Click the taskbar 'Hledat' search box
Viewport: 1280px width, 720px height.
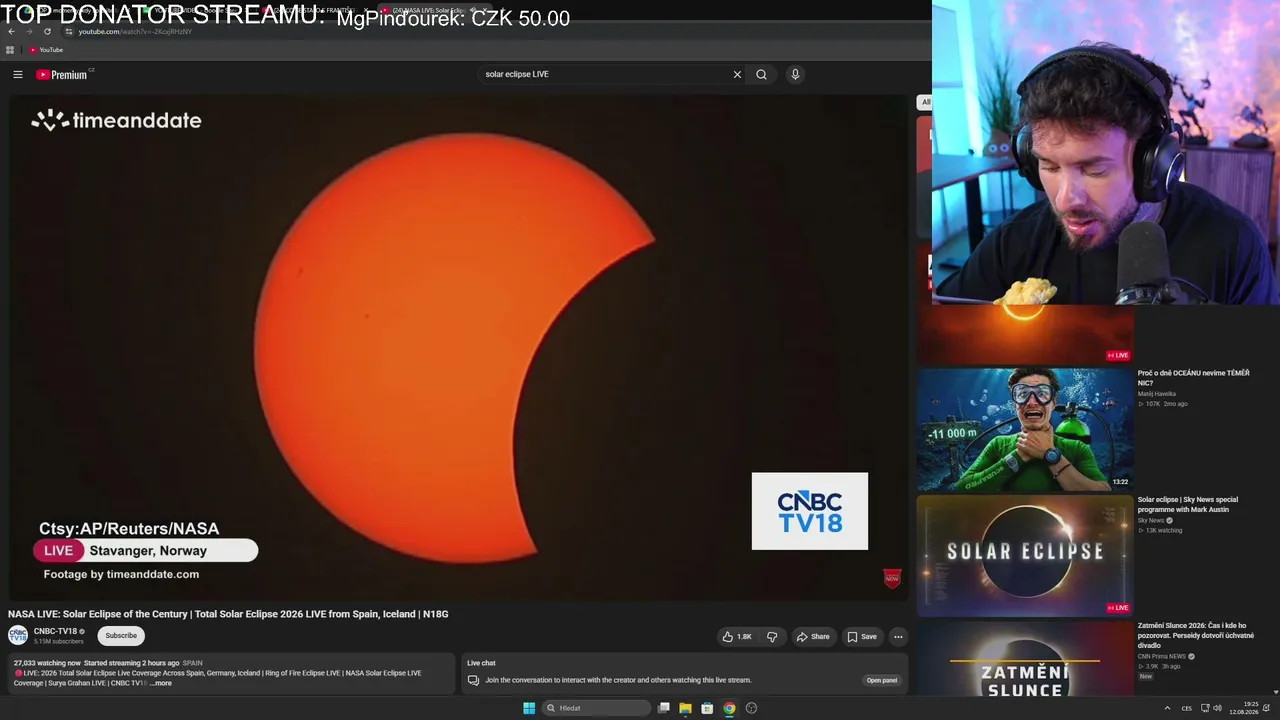point(596,708)
